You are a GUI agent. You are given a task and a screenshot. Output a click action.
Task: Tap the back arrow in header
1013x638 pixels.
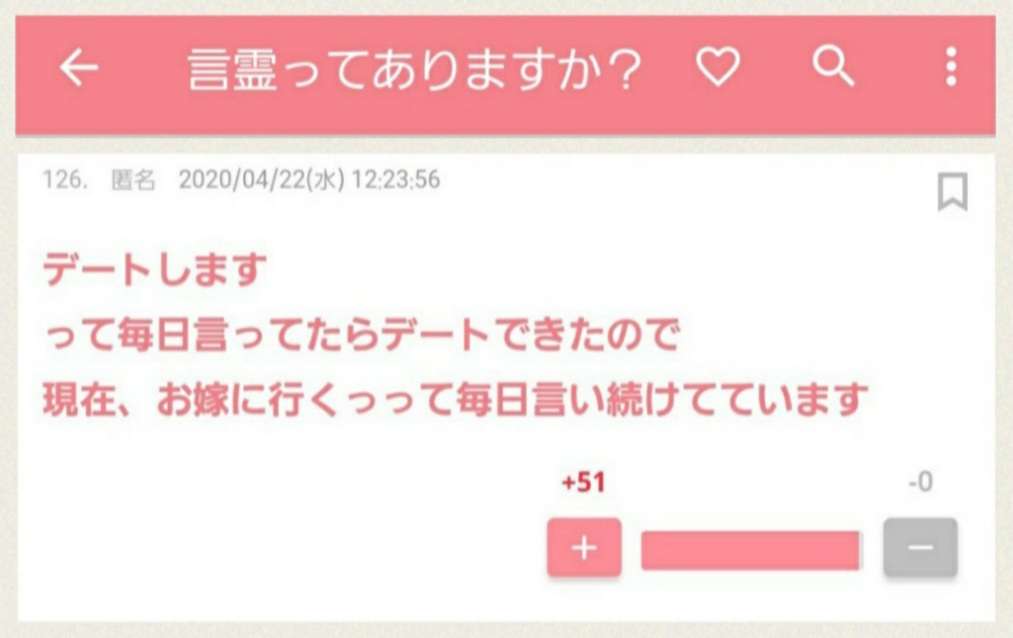[79, 67]
